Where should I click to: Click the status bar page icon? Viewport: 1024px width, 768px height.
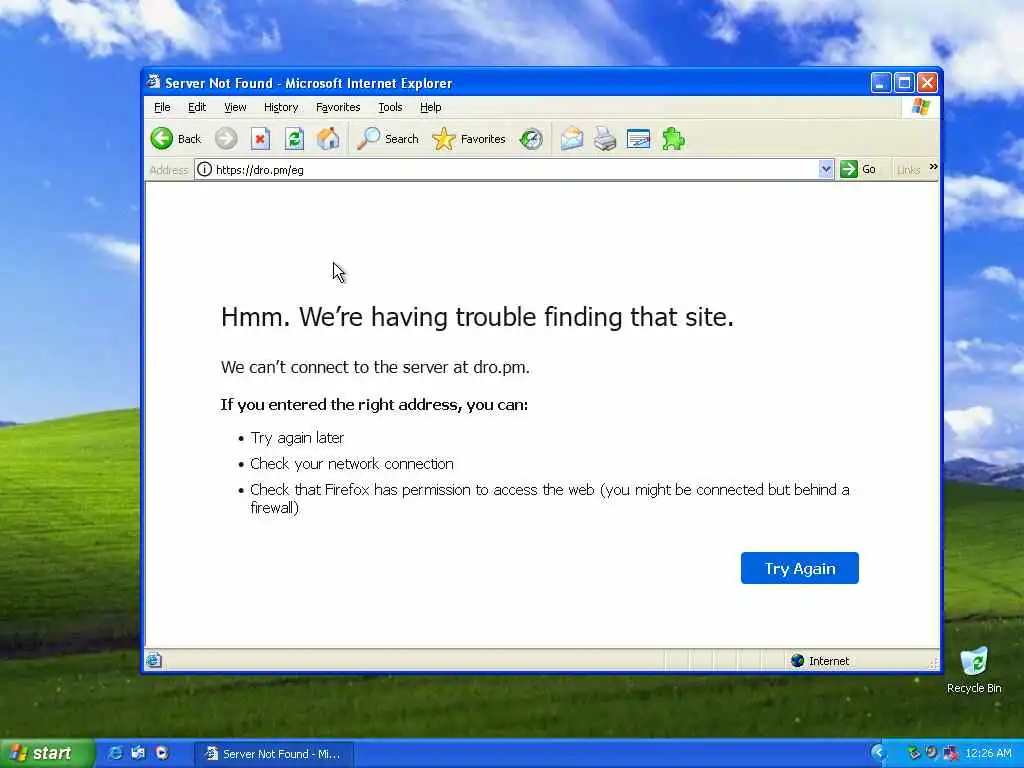click(x=154, y=660)
